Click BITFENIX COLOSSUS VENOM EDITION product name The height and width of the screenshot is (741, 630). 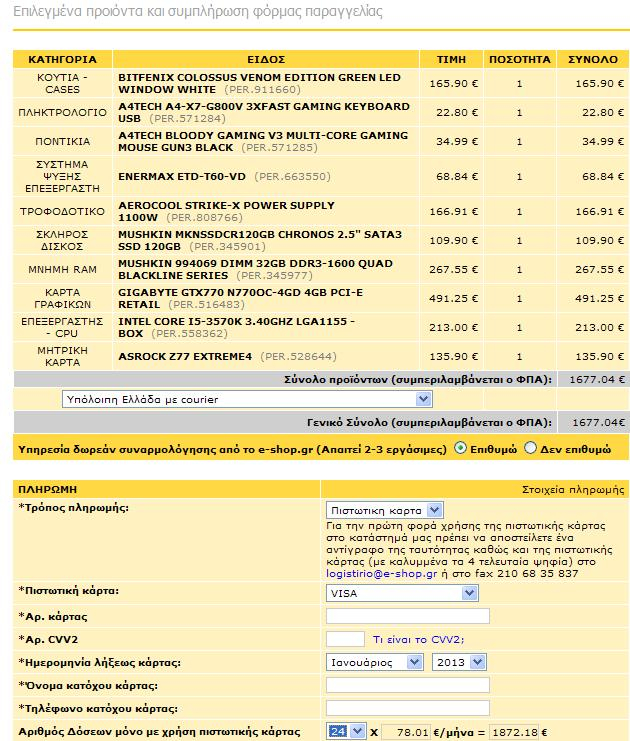[259, 84]
